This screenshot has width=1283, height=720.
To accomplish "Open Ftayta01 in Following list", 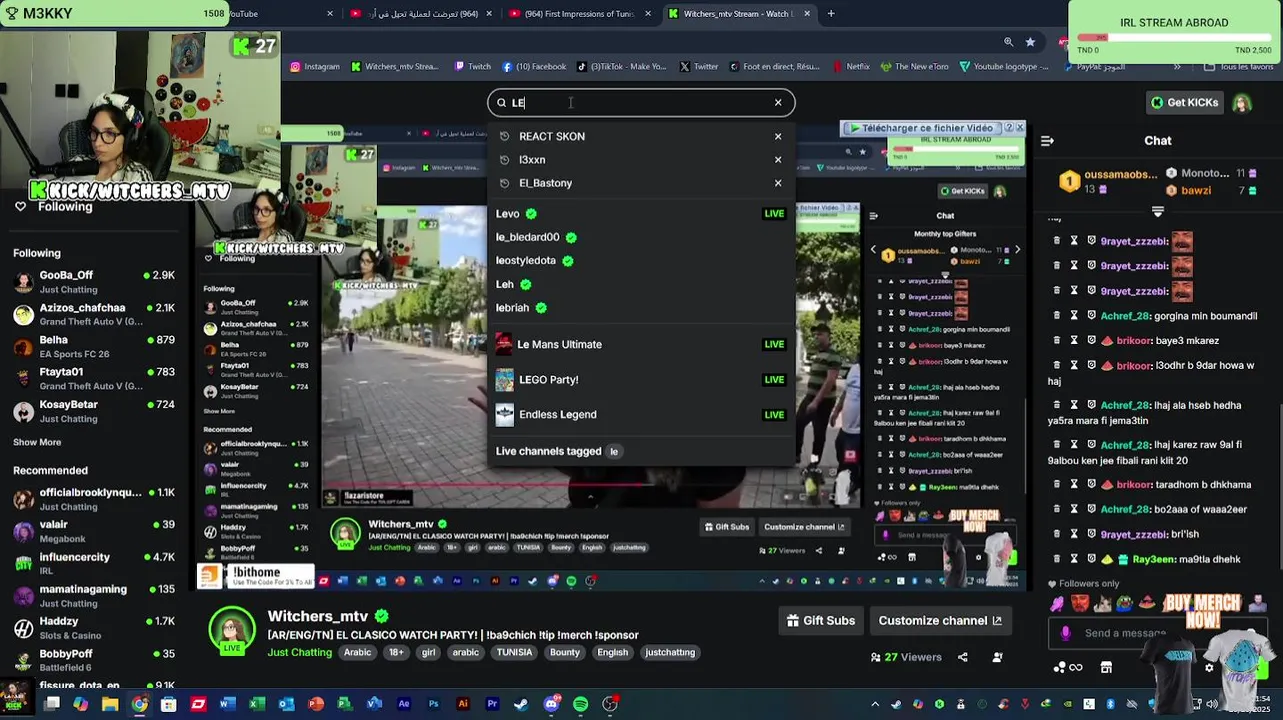I will click(x=95, y=378).
